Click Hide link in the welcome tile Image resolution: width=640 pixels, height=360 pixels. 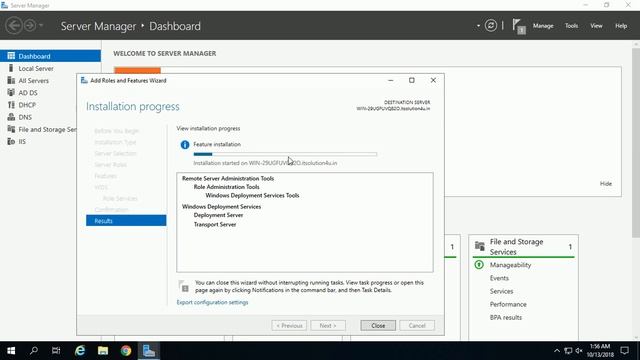[606, 184]
